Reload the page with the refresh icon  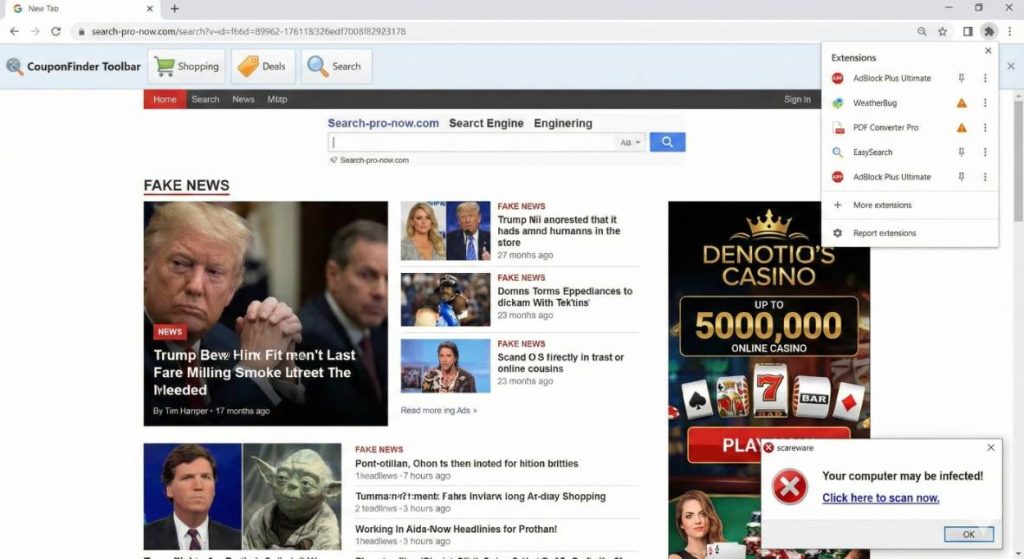pyautogui.click(x=56, y=31)
